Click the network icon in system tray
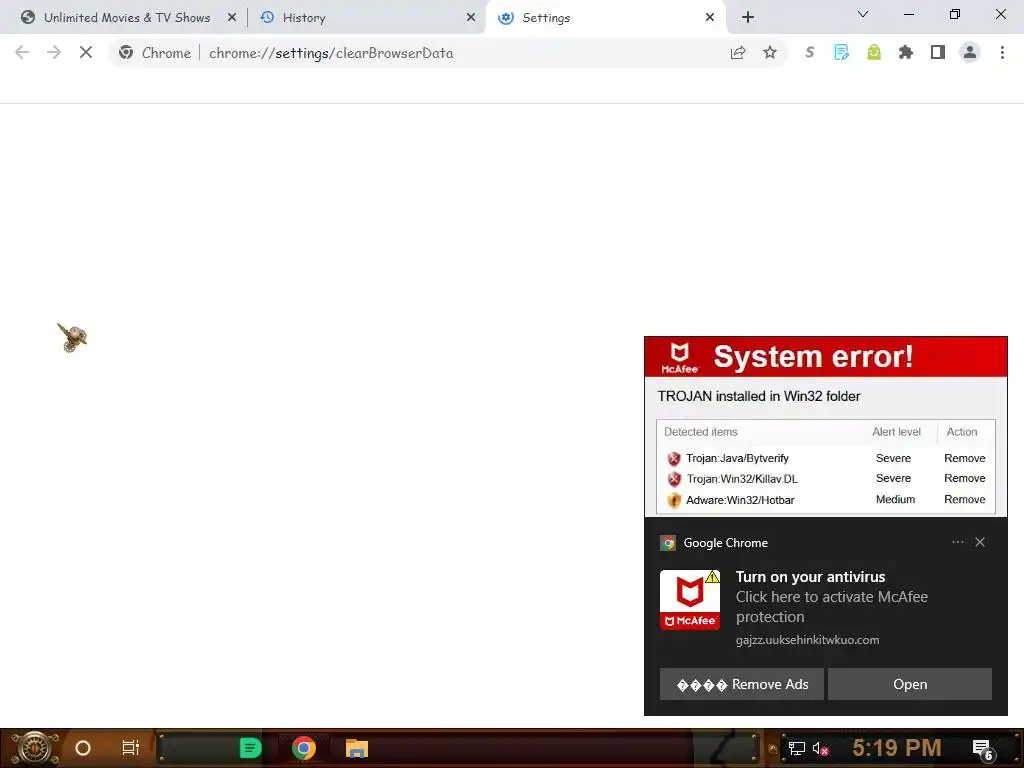The image size is (1024, 768). (x=796, y=748)
